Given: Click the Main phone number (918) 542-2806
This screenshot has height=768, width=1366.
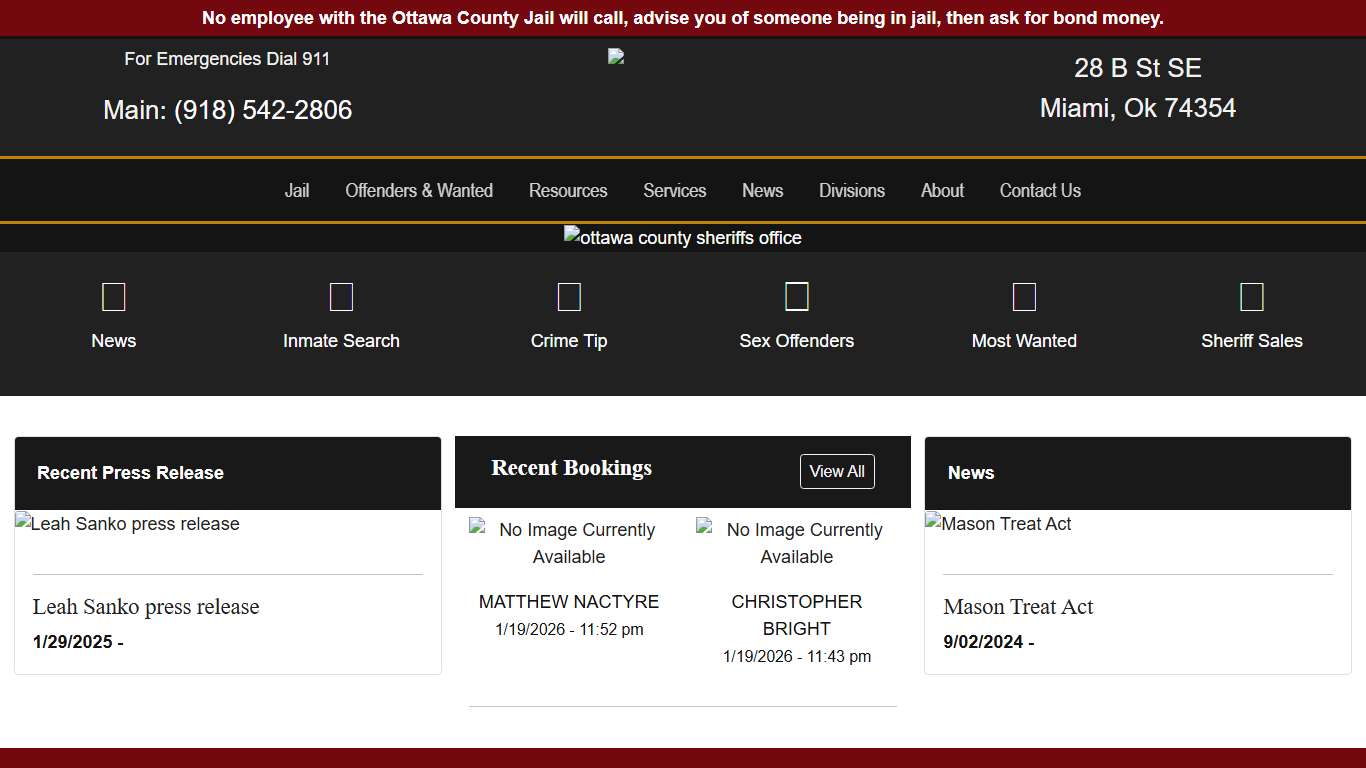Looking at the screenshot, I should point(263,110).
